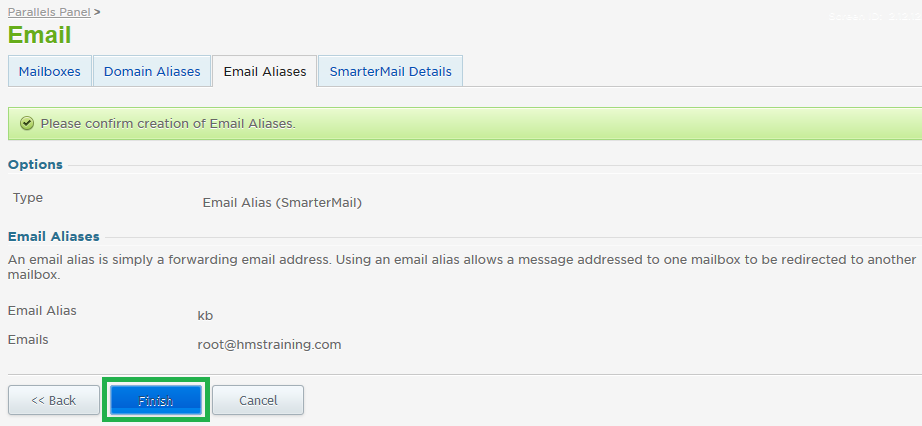Click the confirm creation message banner
The height and width of the screenshot is (426, 922).
[x=465, y=124]
